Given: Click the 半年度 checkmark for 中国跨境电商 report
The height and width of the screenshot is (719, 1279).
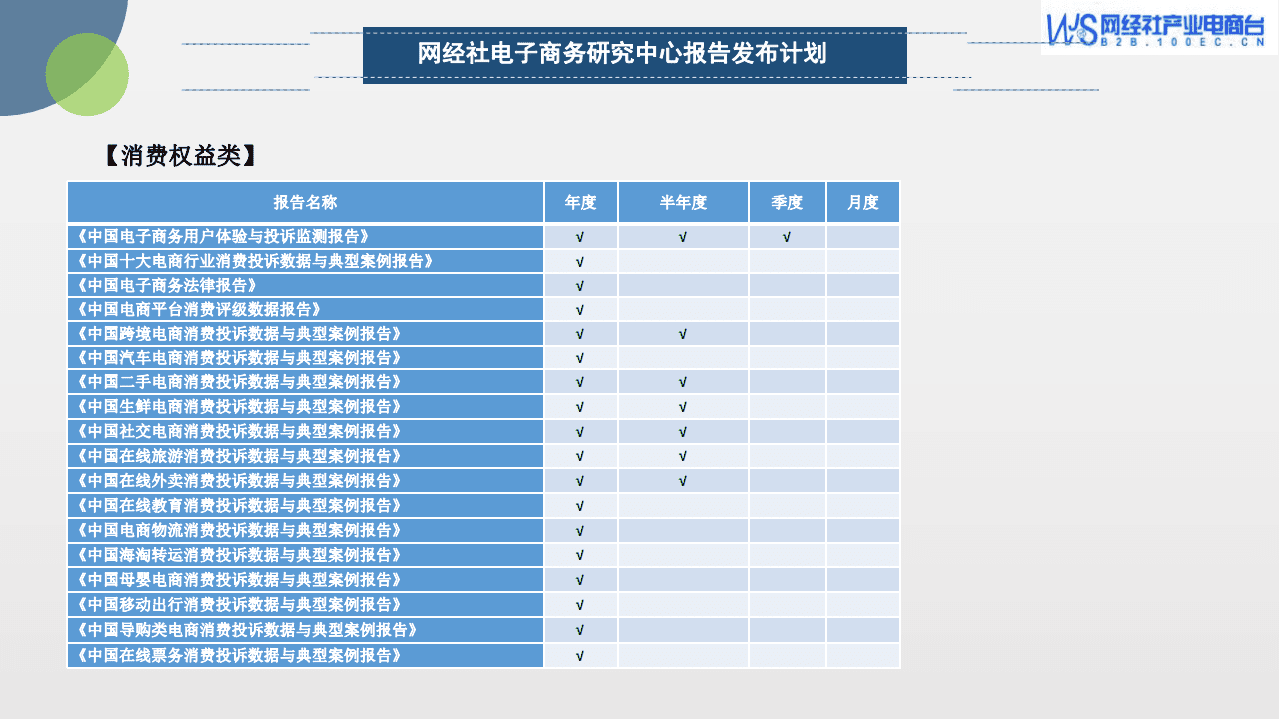Looking at the screenshot, I should (x=683, y=333).
